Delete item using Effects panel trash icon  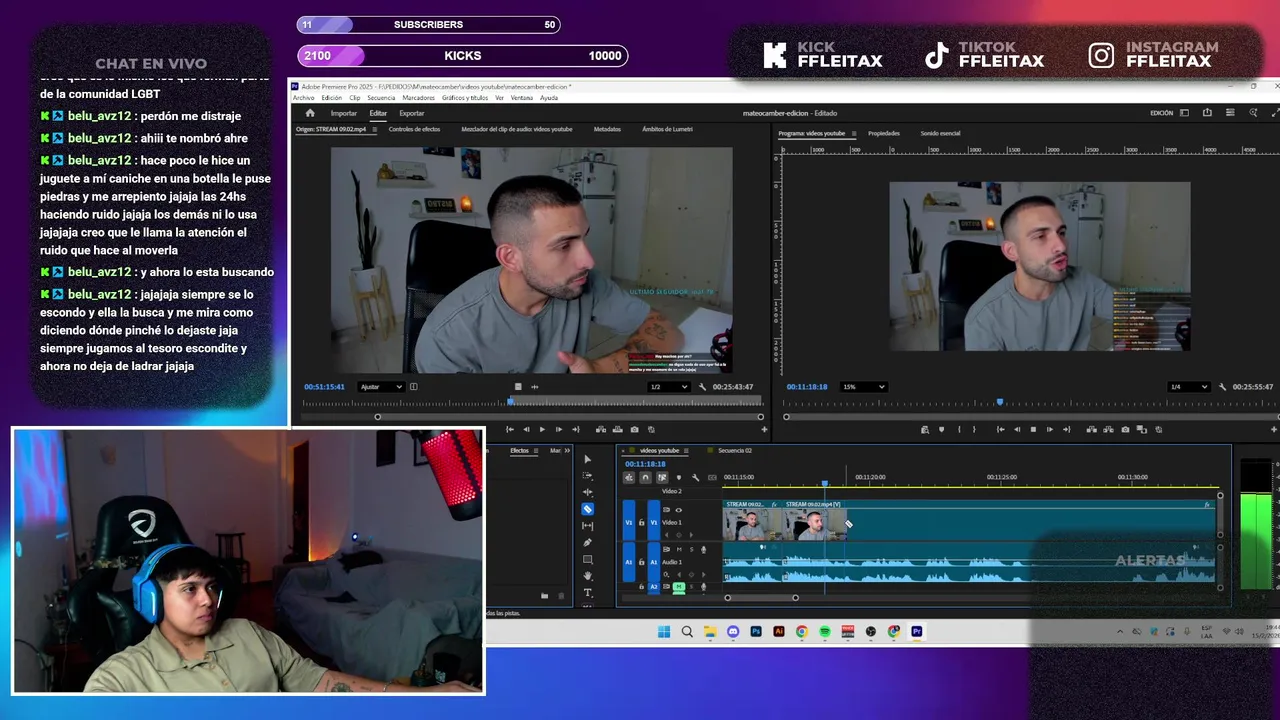pyautogui.click(x=561, y=596)
